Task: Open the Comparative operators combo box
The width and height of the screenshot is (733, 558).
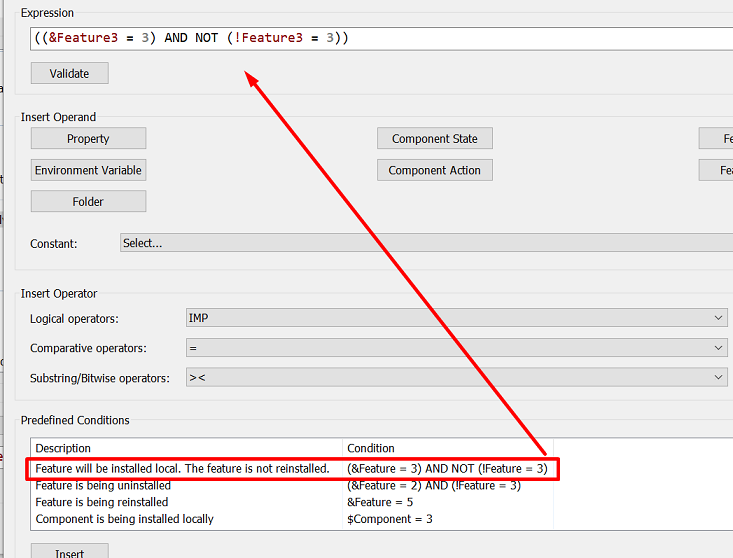Action: (x=456, y=348)
